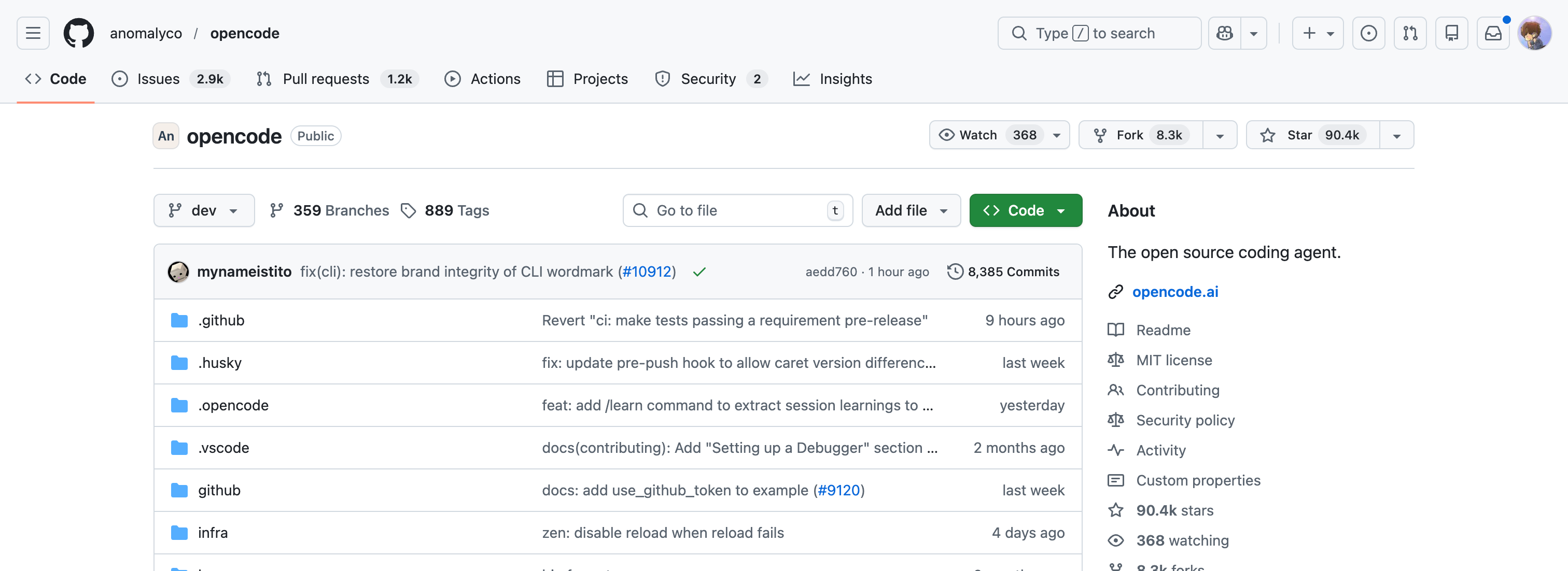
Task: Open the Security tab
Action: pyautogui.click(x=710, y=79)
